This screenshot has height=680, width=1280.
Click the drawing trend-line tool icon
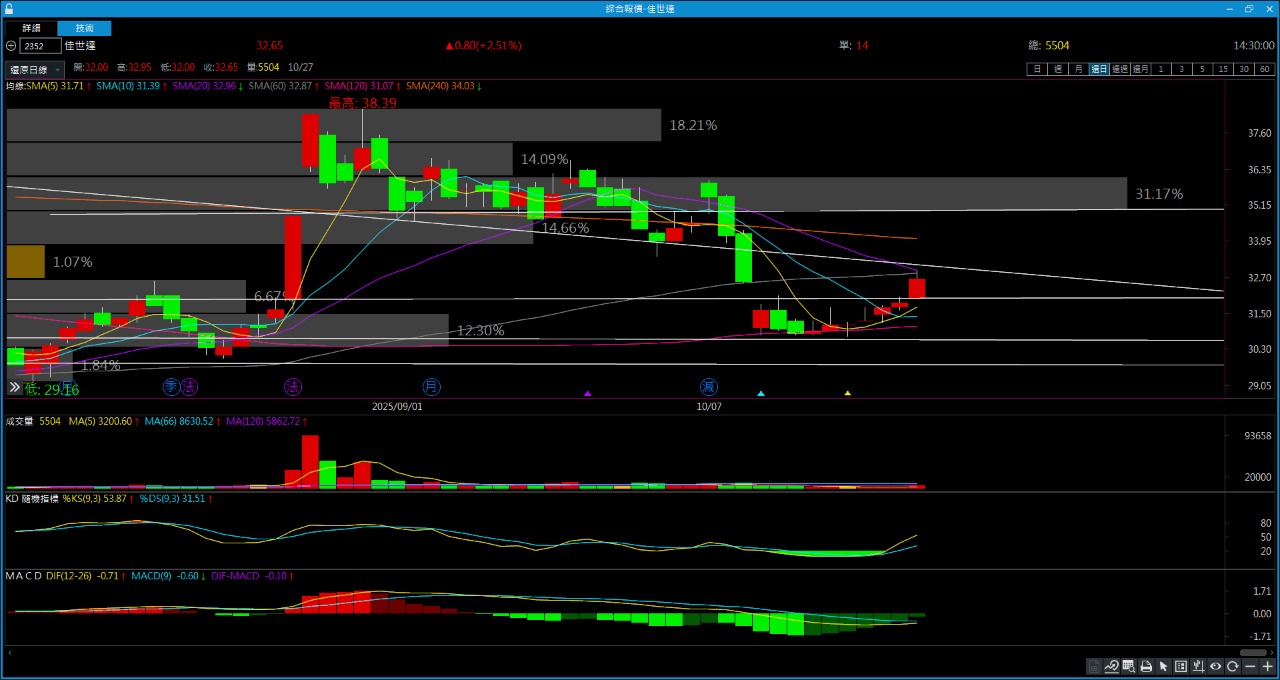(1111, 667)
